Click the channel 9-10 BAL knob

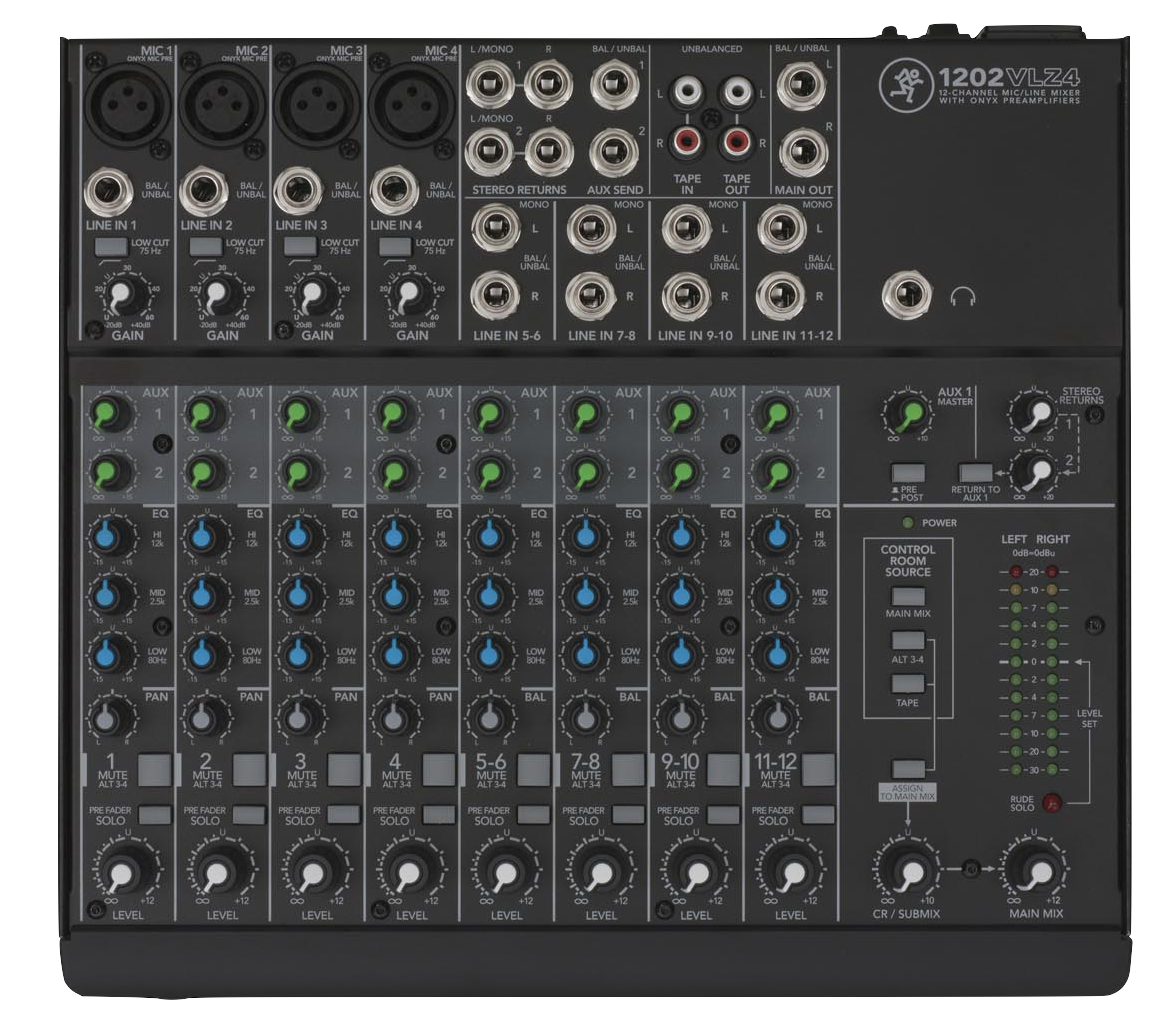pos(680,718)
